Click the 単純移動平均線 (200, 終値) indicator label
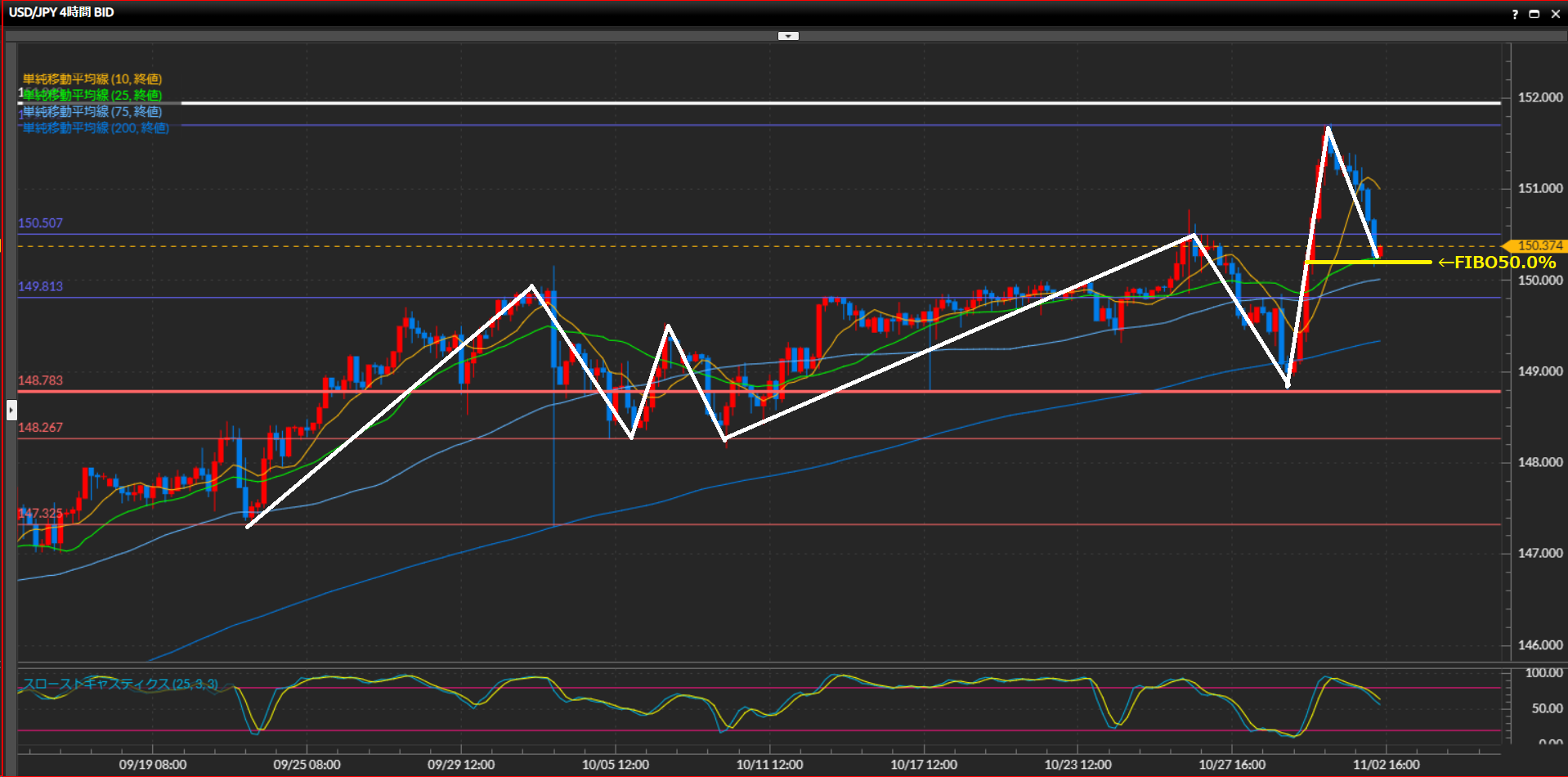Screen dimensions: 1568x777 96,128
